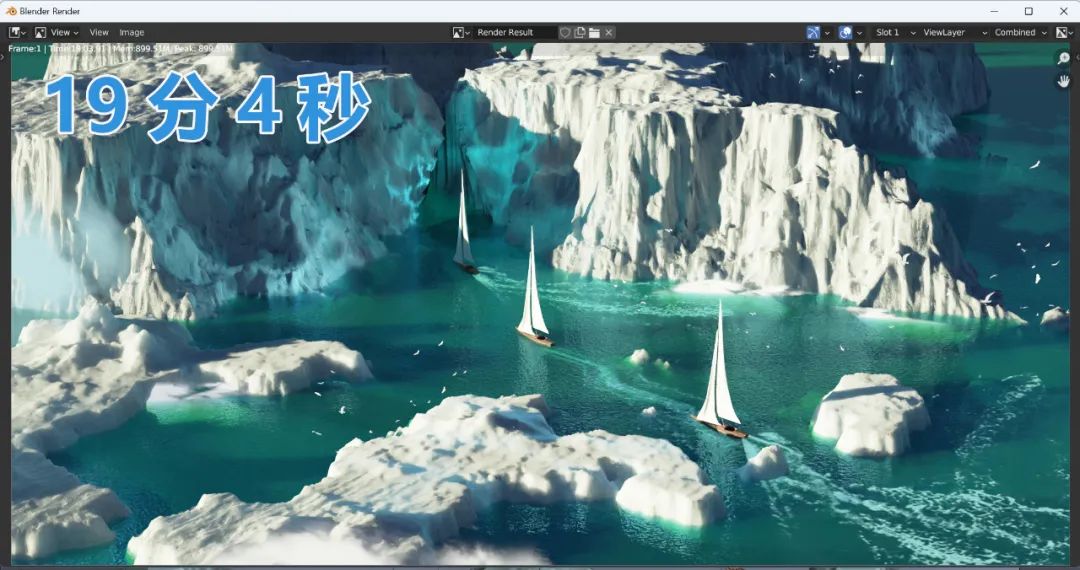
Task: Minimize the Blender Render window
Action: click(x=994, y=11)
